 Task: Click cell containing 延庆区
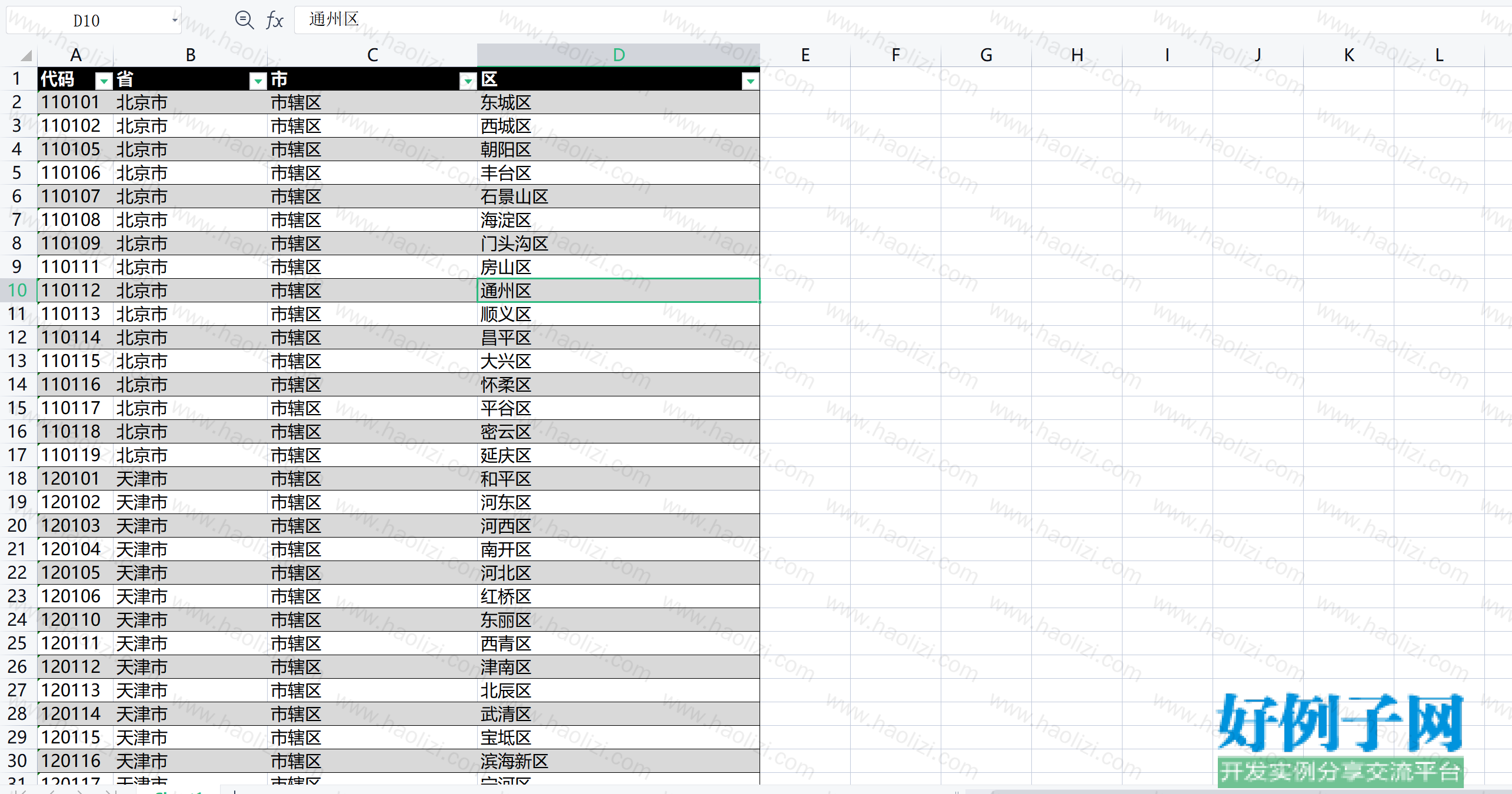pyautogui.click(x=618, y=455)
